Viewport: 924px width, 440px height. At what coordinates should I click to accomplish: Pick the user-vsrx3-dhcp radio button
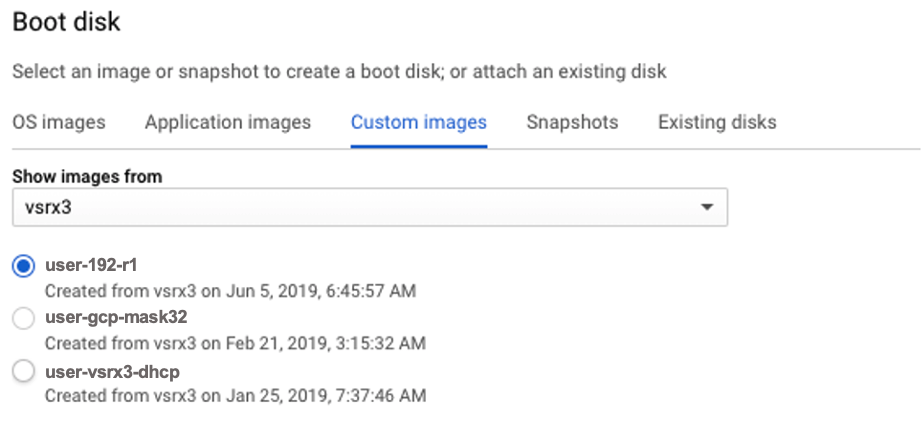(23, 371)
